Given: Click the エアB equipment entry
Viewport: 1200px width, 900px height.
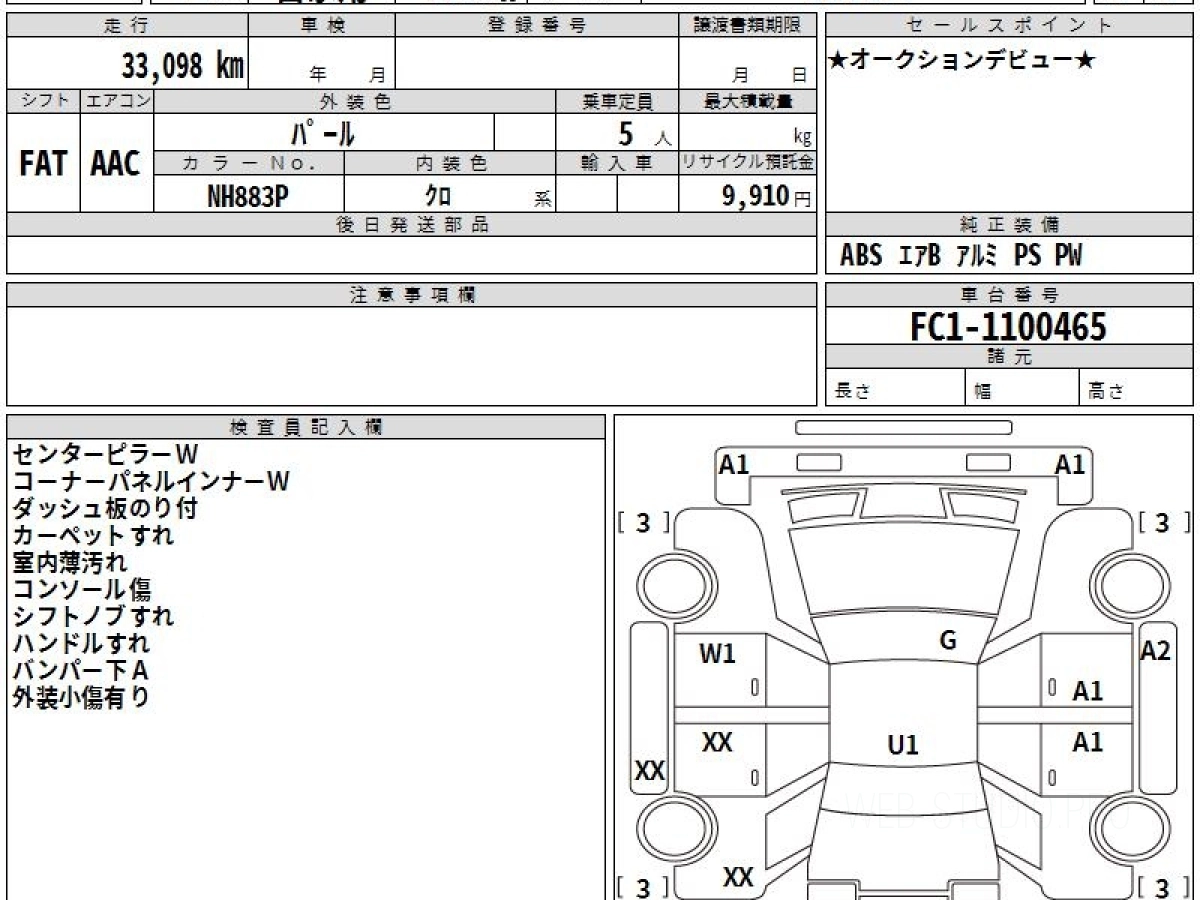Looking at the screenshot, I should tap(919, 256).
